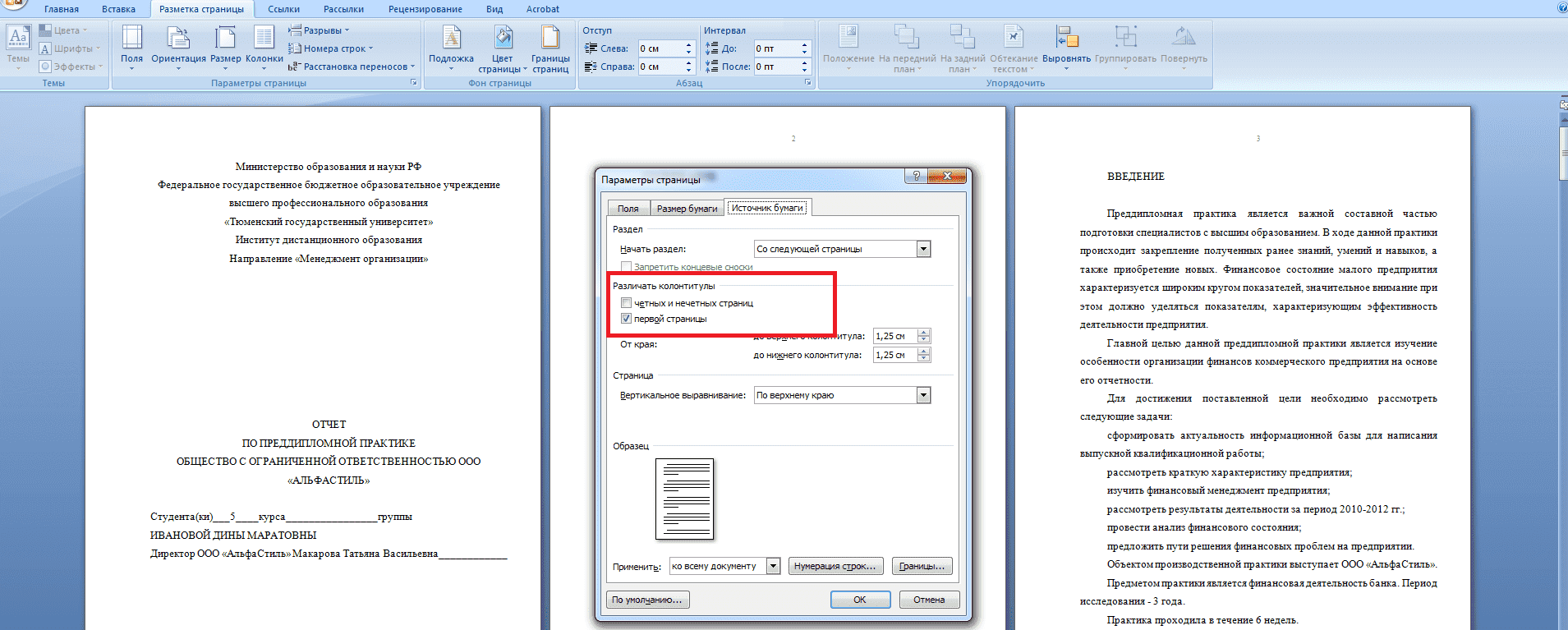Confirm dialog with OK button
The image size is (1568, 630).
860,600
